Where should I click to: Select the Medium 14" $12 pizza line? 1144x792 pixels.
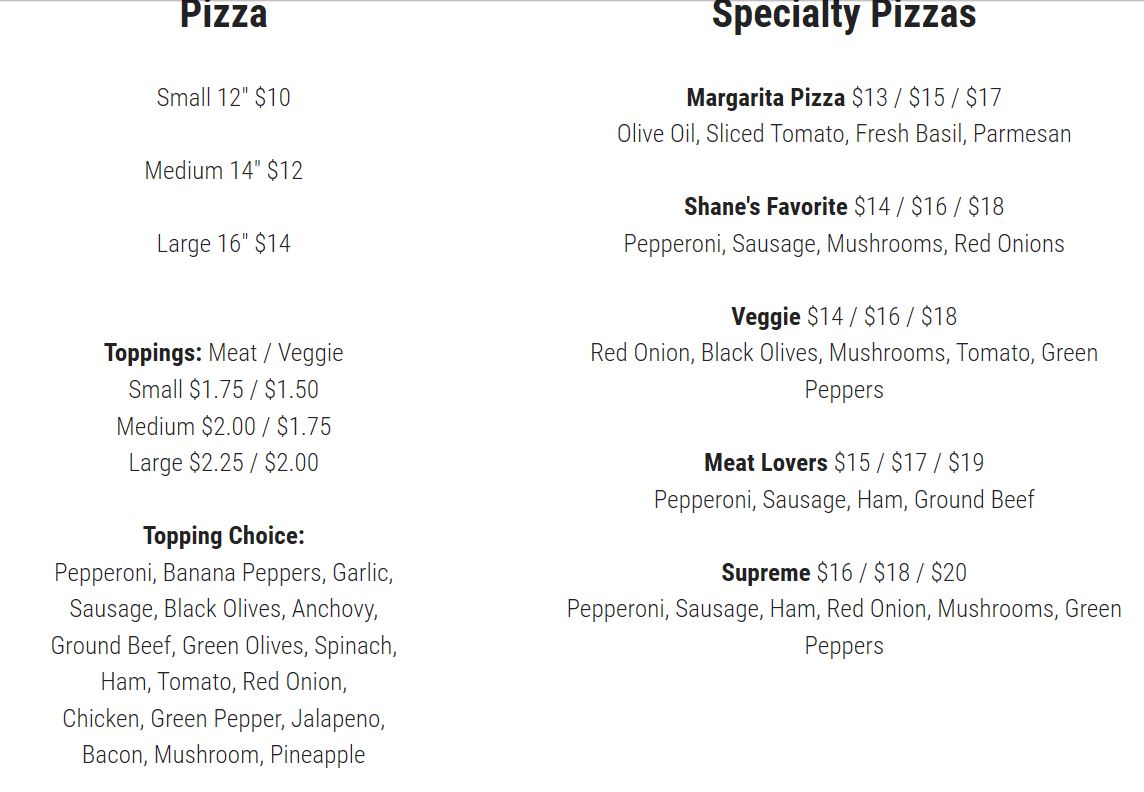pos(223,171)
